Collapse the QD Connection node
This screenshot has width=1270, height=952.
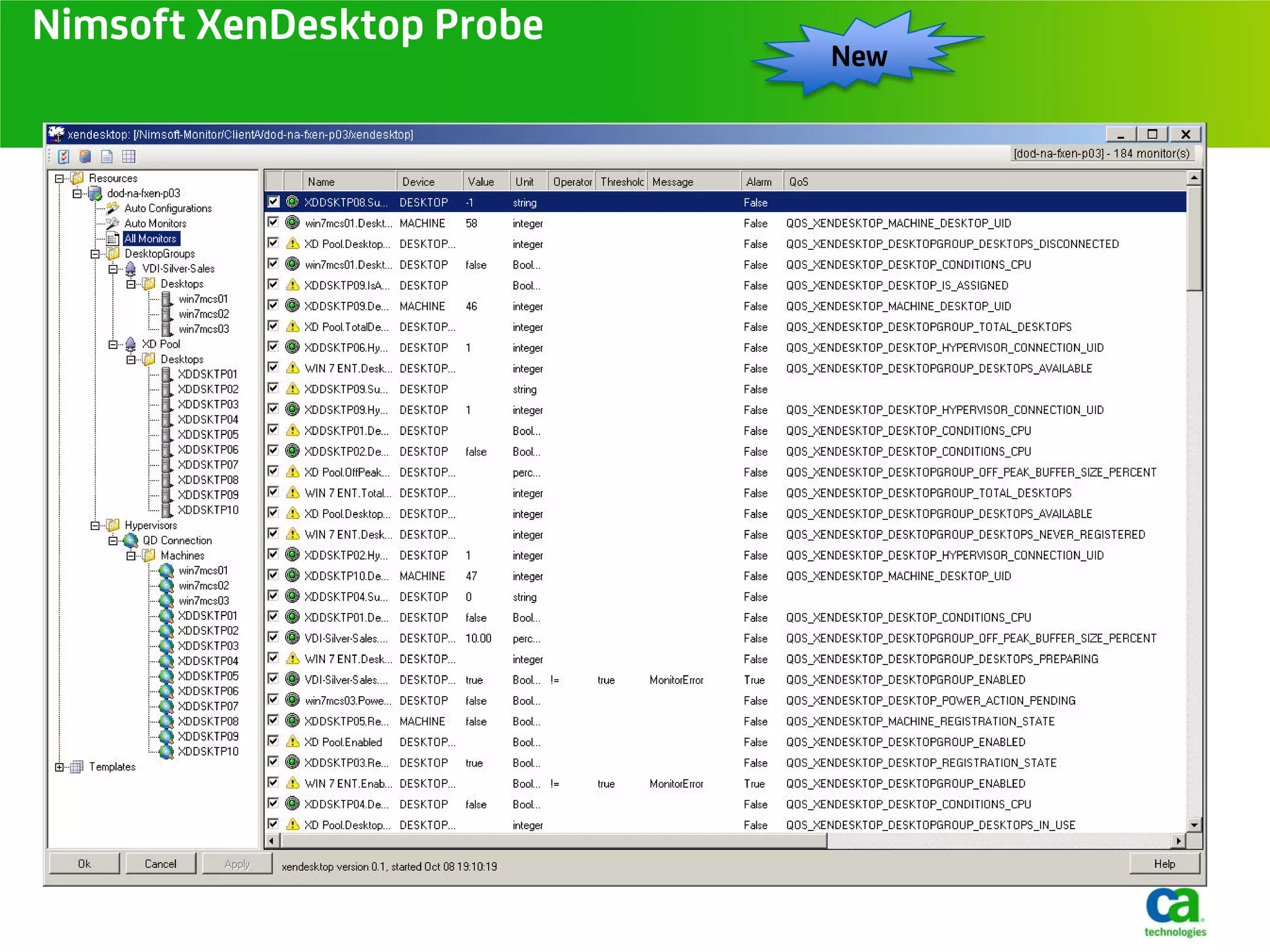113,540
